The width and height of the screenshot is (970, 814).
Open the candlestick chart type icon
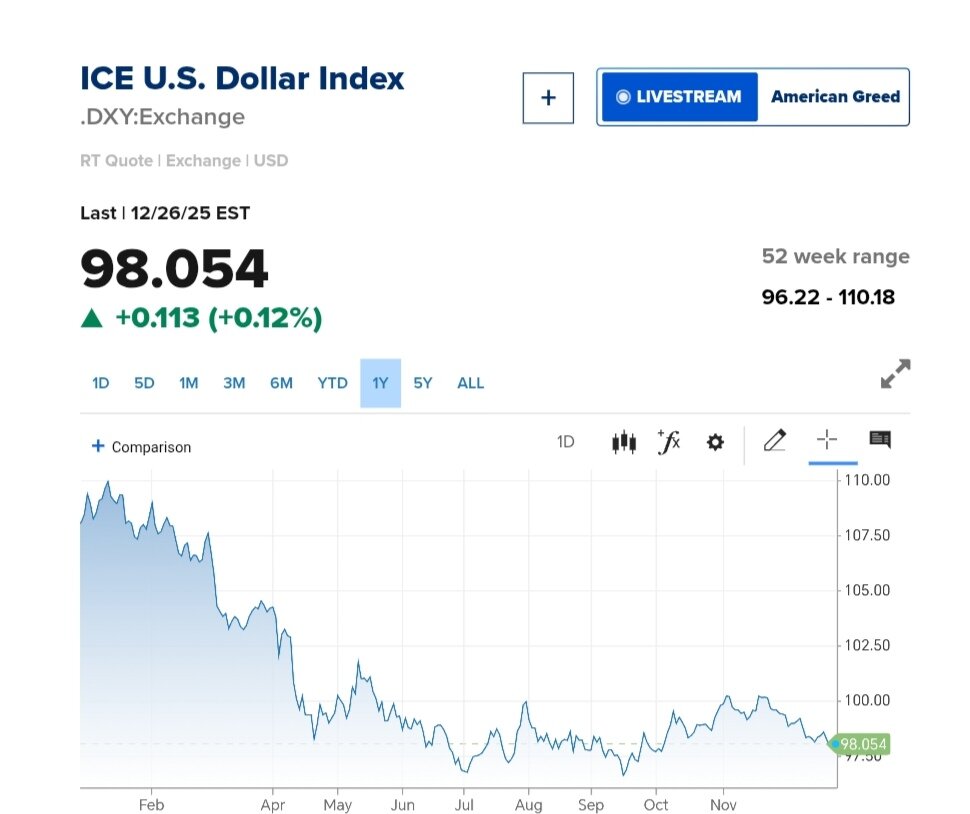[x=624, y=441]
